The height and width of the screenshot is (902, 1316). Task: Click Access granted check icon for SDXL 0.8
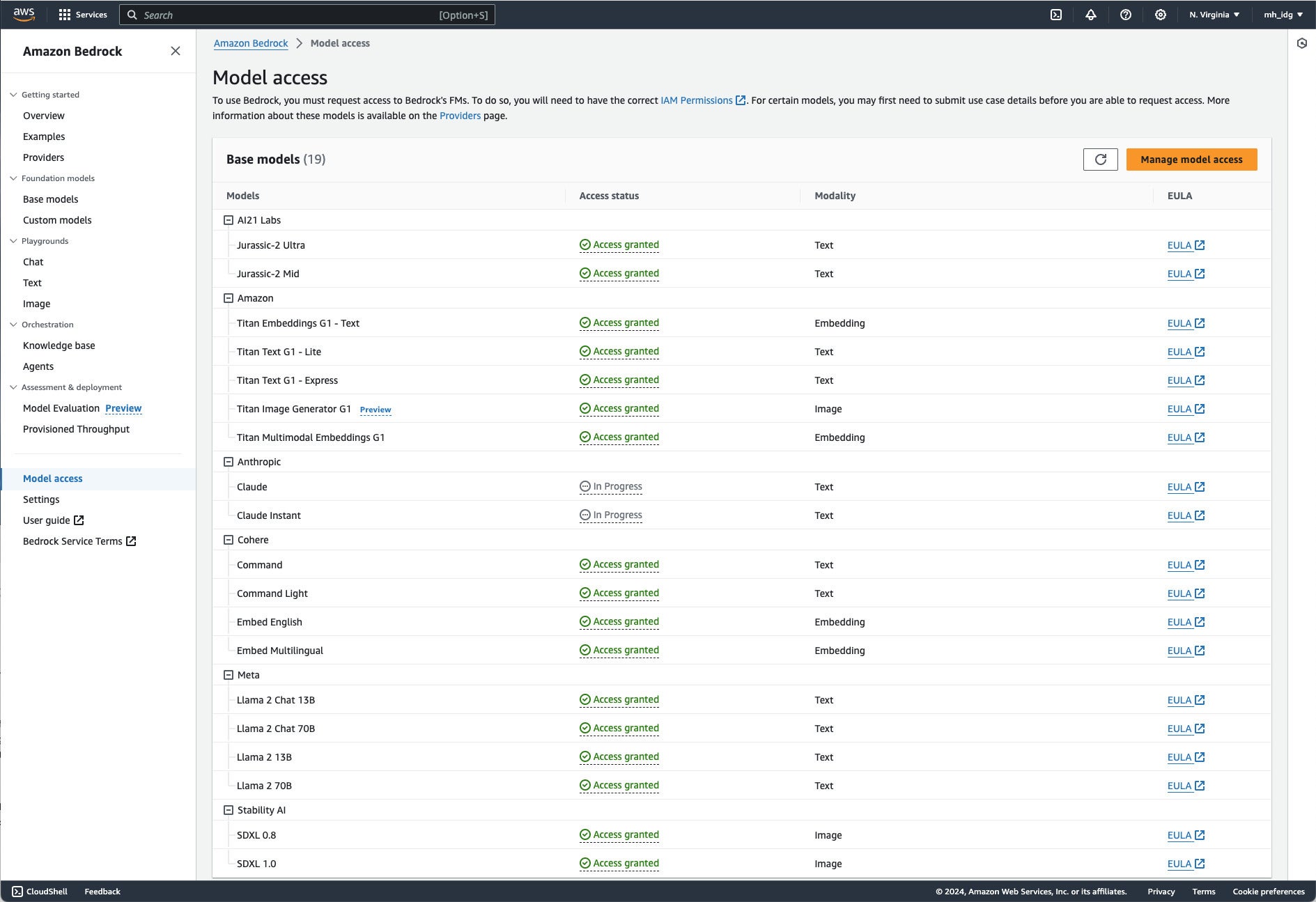tap(585, 835)
